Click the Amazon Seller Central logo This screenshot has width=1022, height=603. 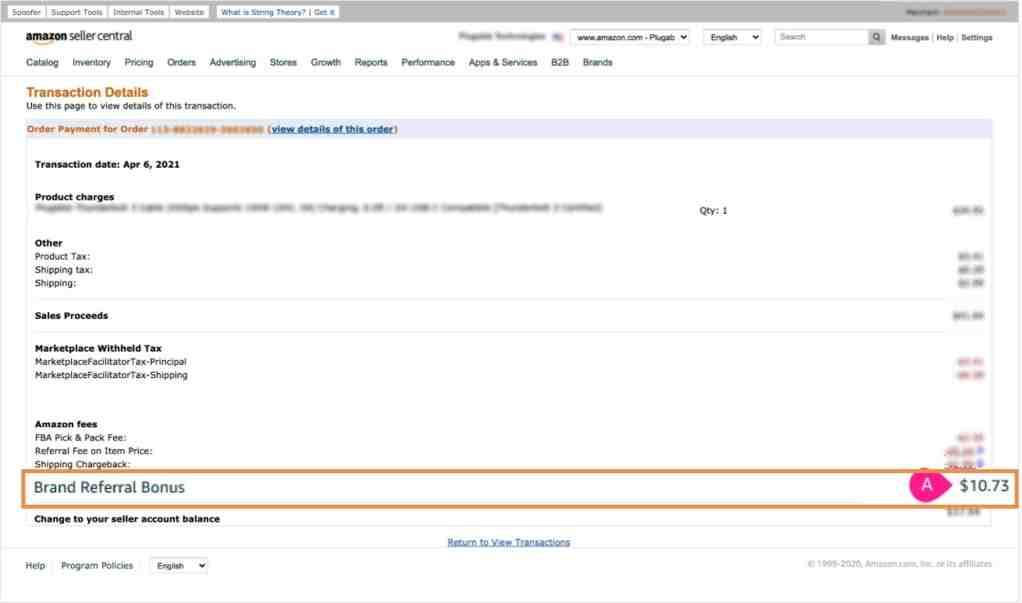tap(79, 37)
